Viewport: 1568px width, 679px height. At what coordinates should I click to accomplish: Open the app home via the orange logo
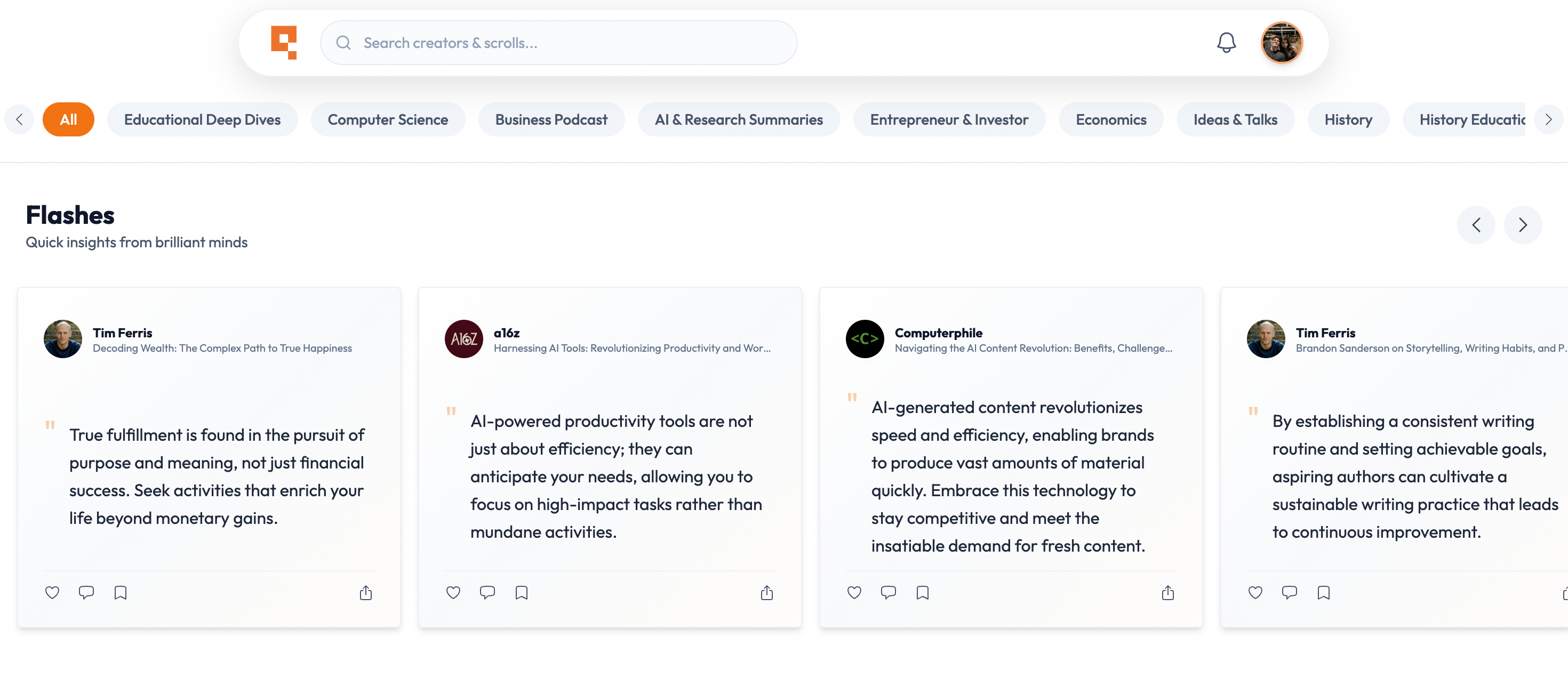click(284, 43)
